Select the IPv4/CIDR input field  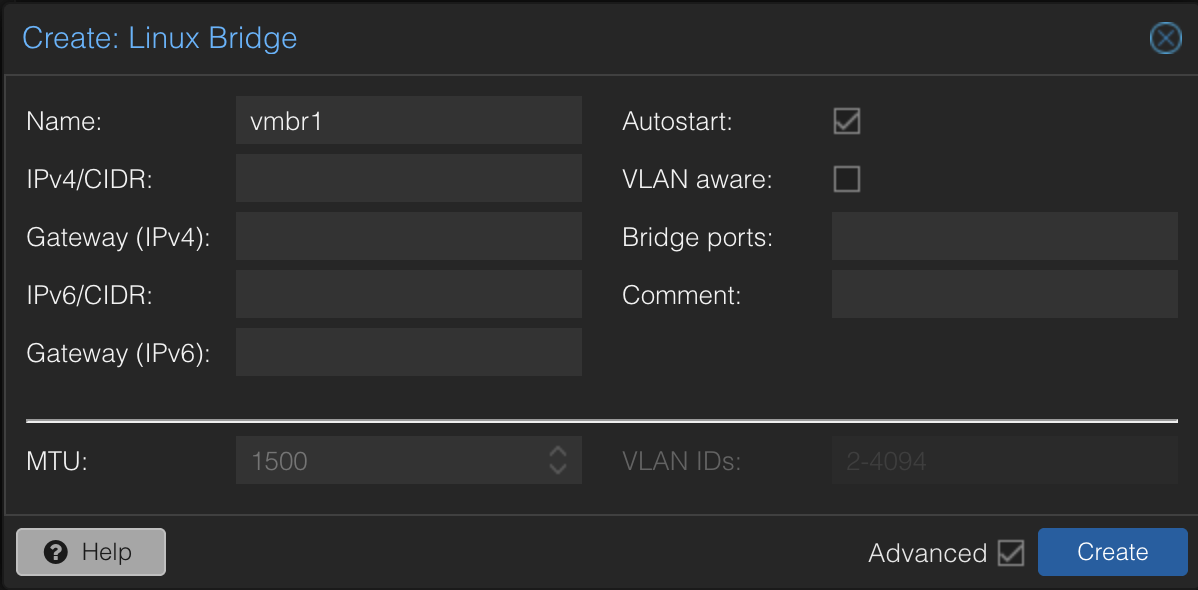[x=408, y=178]
